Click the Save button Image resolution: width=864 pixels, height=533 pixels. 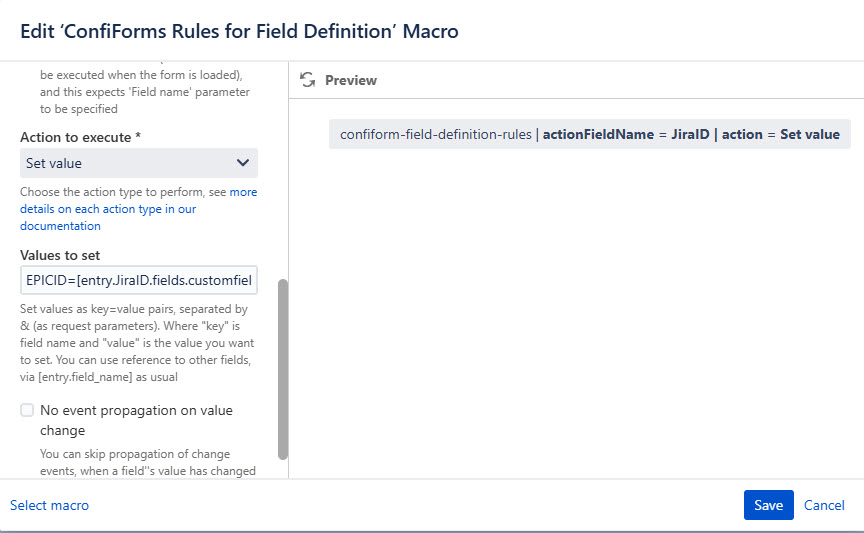[768, 505]
